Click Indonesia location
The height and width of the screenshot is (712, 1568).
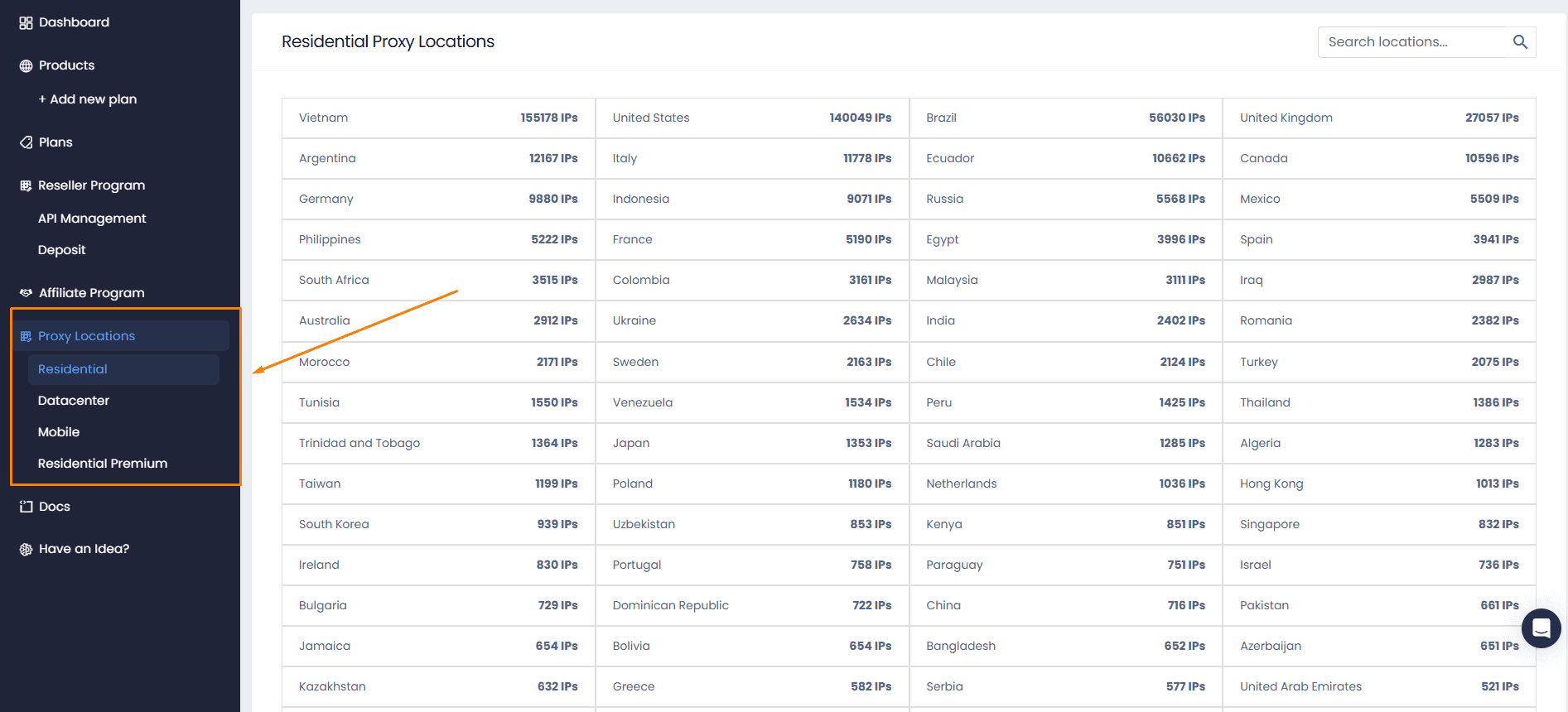click(752, 199)
